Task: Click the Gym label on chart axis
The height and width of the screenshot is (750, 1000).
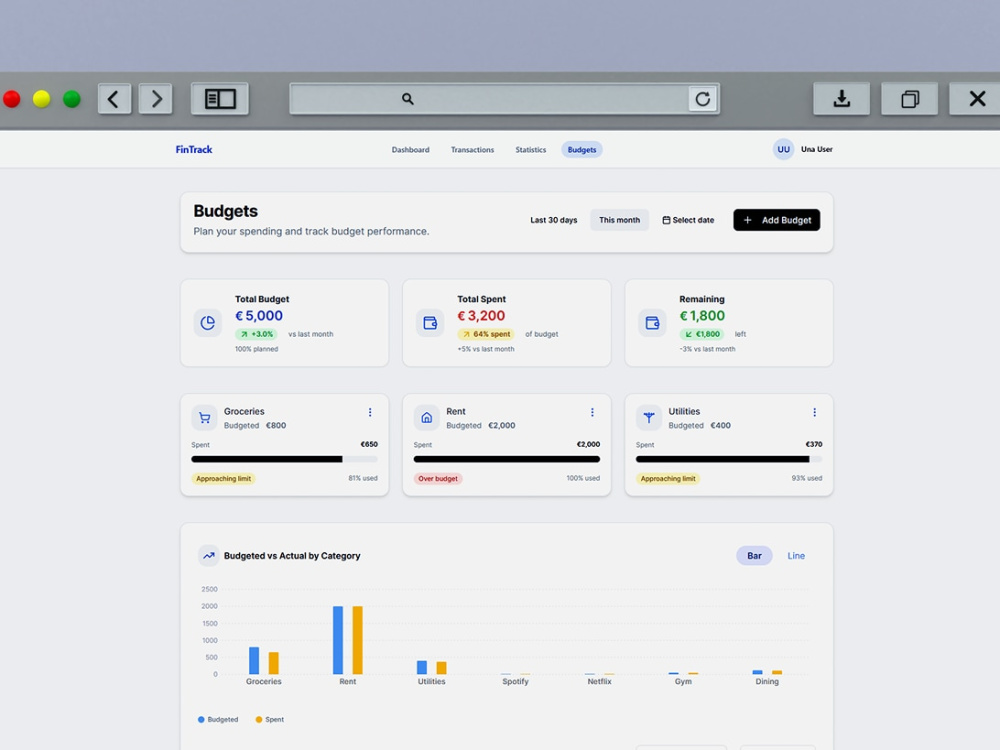Action: (x=683, y=681)
